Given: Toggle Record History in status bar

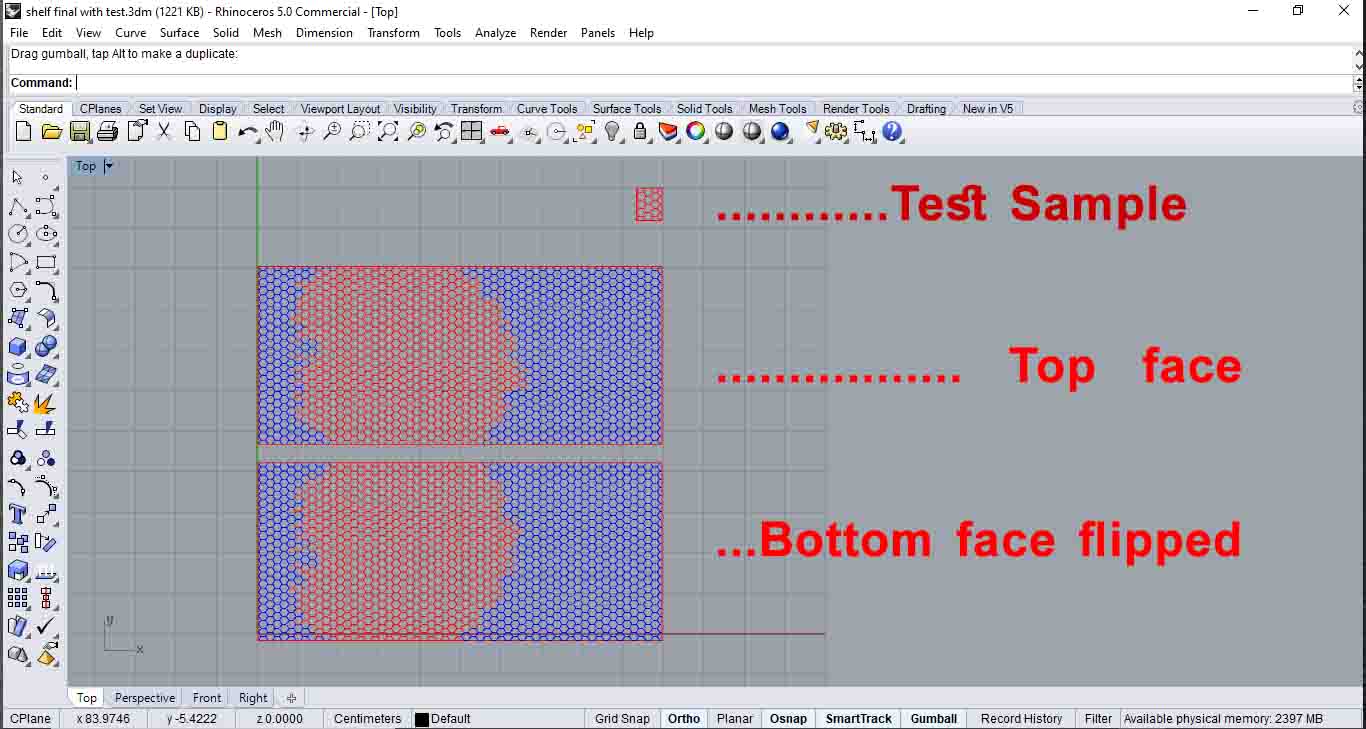Looking at the screenshot, I should [1021, 718].
